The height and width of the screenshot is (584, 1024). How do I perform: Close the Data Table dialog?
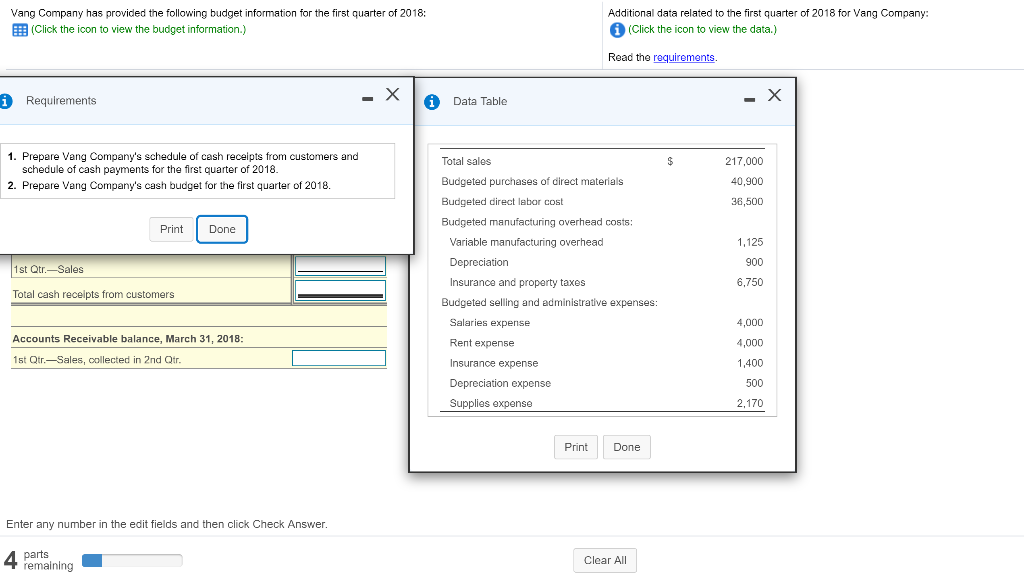coord(774,95)
